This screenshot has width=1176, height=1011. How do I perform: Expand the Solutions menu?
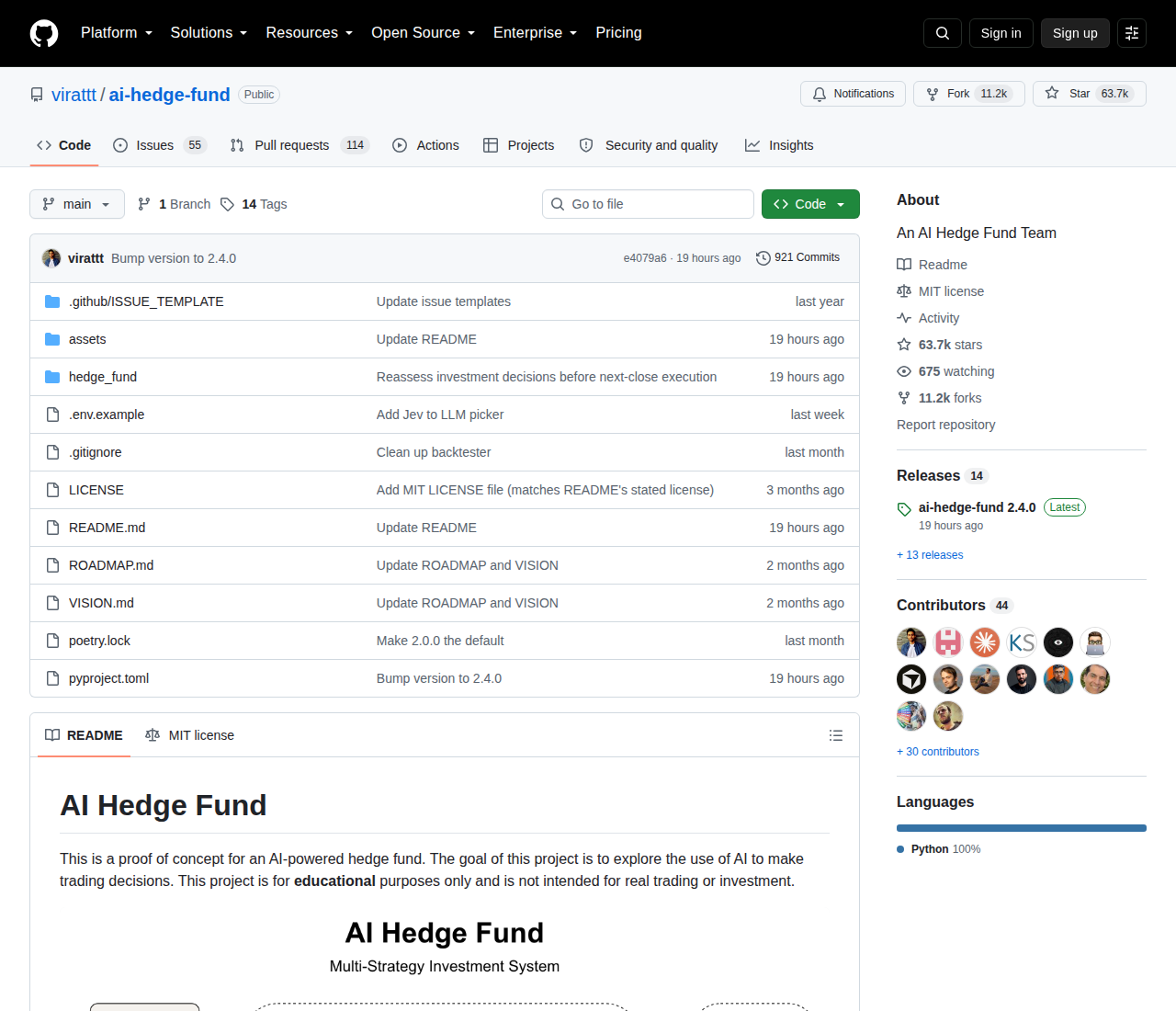point(209,33)
